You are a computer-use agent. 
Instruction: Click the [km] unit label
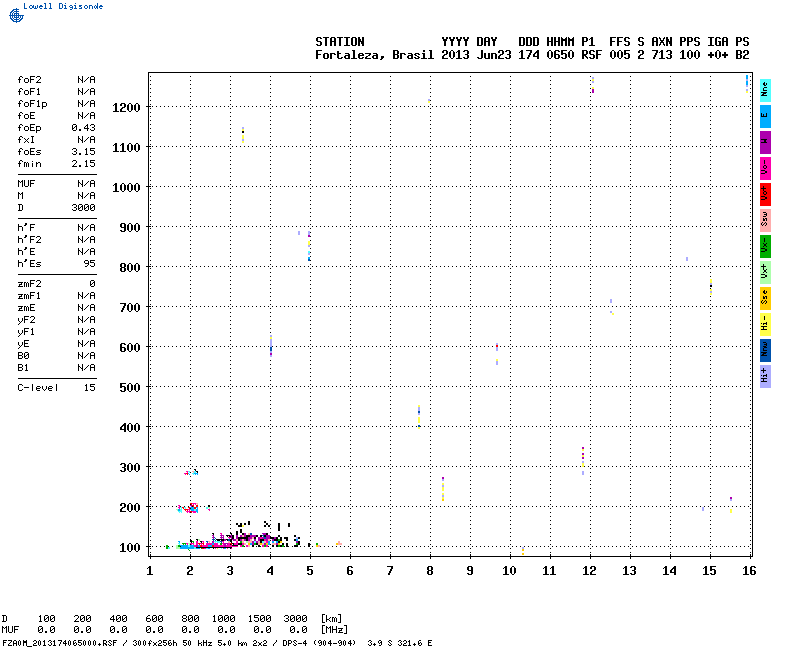point(331,619)
